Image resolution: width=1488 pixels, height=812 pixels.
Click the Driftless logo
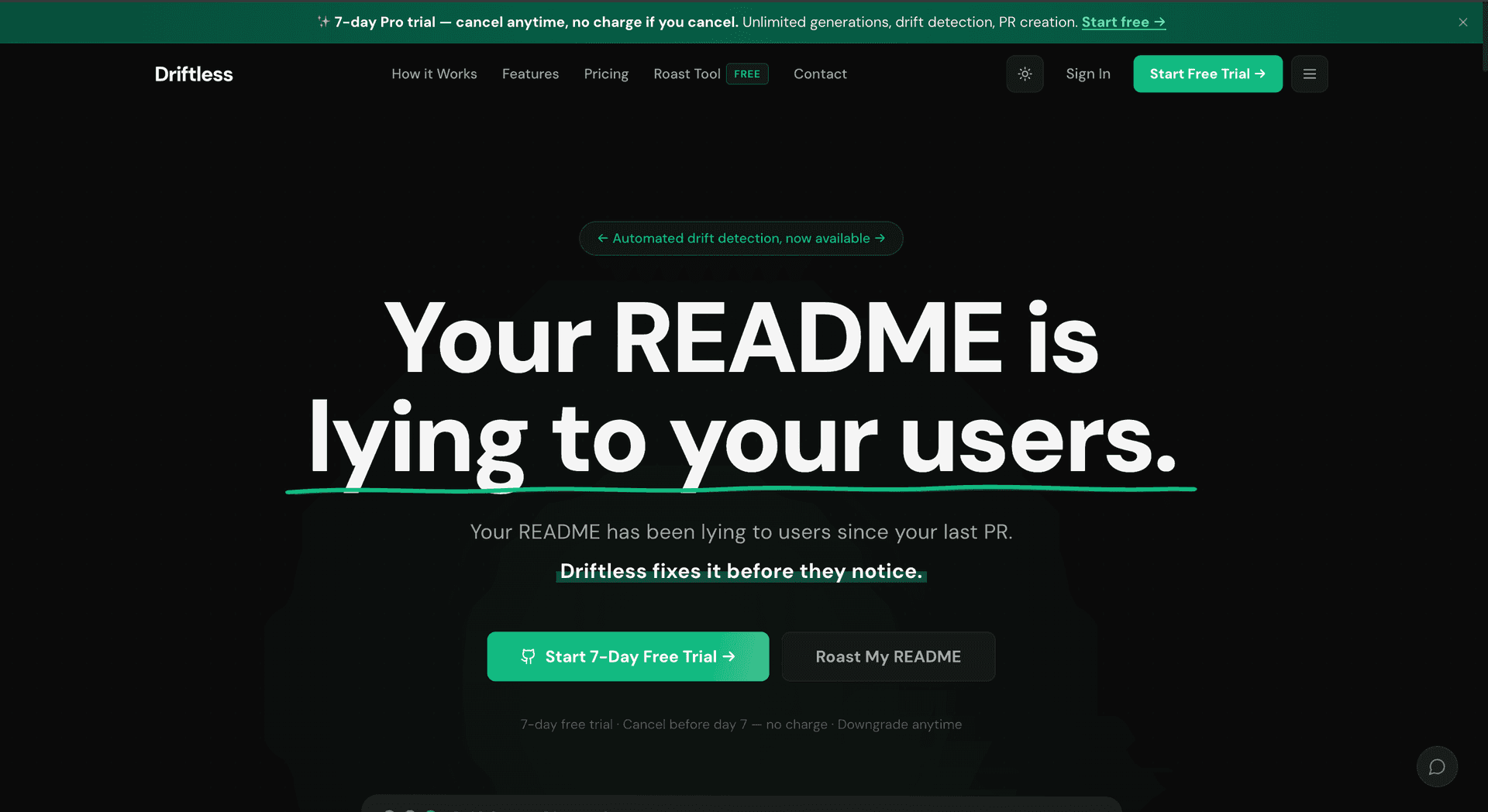click(x=194, y=74)
